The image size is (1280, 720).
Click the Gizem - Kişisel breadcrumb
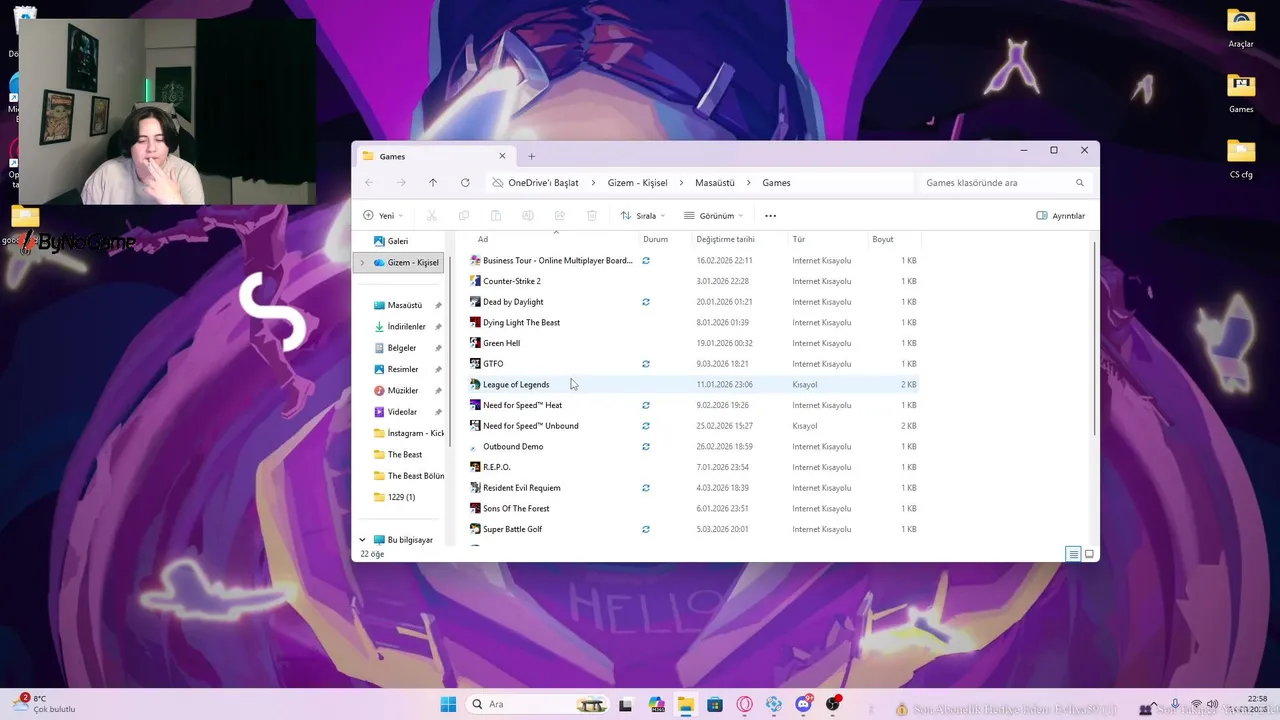[x=638, y=183]
